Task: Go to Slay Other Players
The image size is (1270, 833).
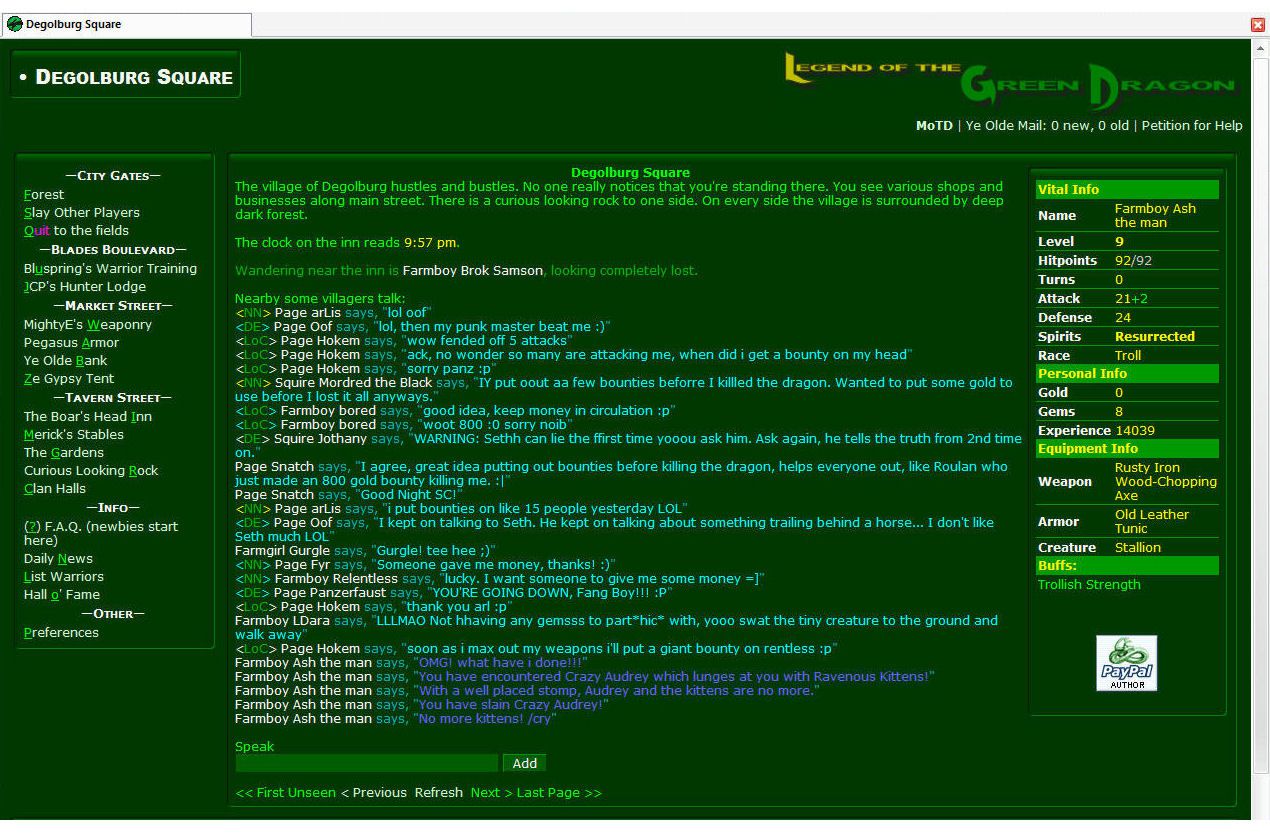Action: (81, 213)
